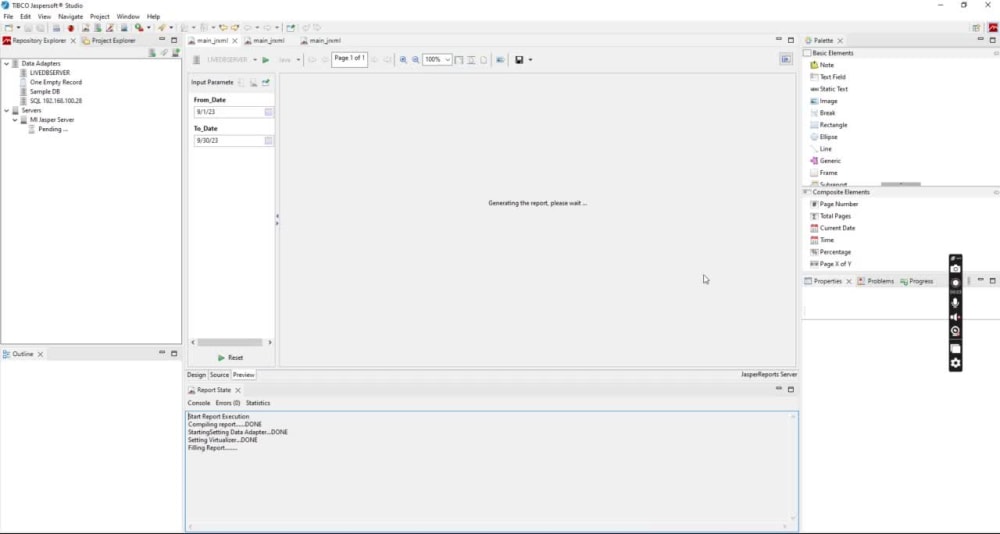Show the Errors (0) tab
Viewport: 1000px width, 534px height.
click(x=228, y=403)
